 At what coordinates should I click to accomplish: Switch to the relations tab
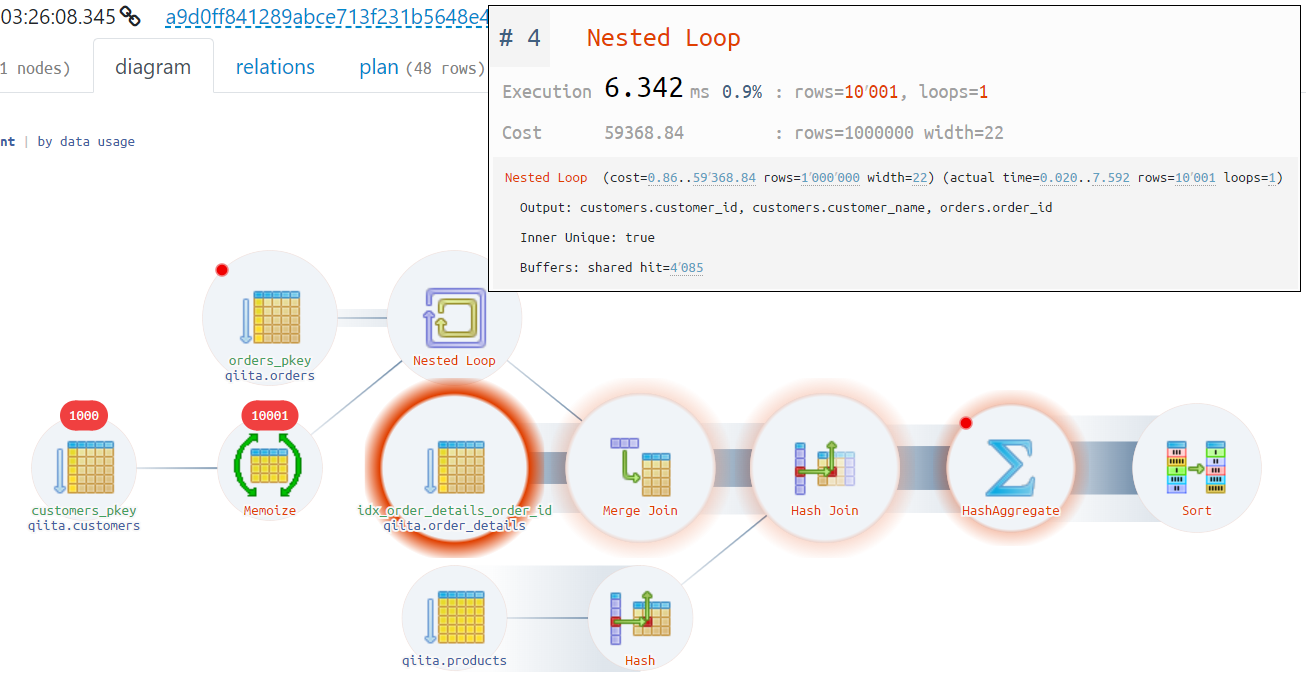[275, 65]
